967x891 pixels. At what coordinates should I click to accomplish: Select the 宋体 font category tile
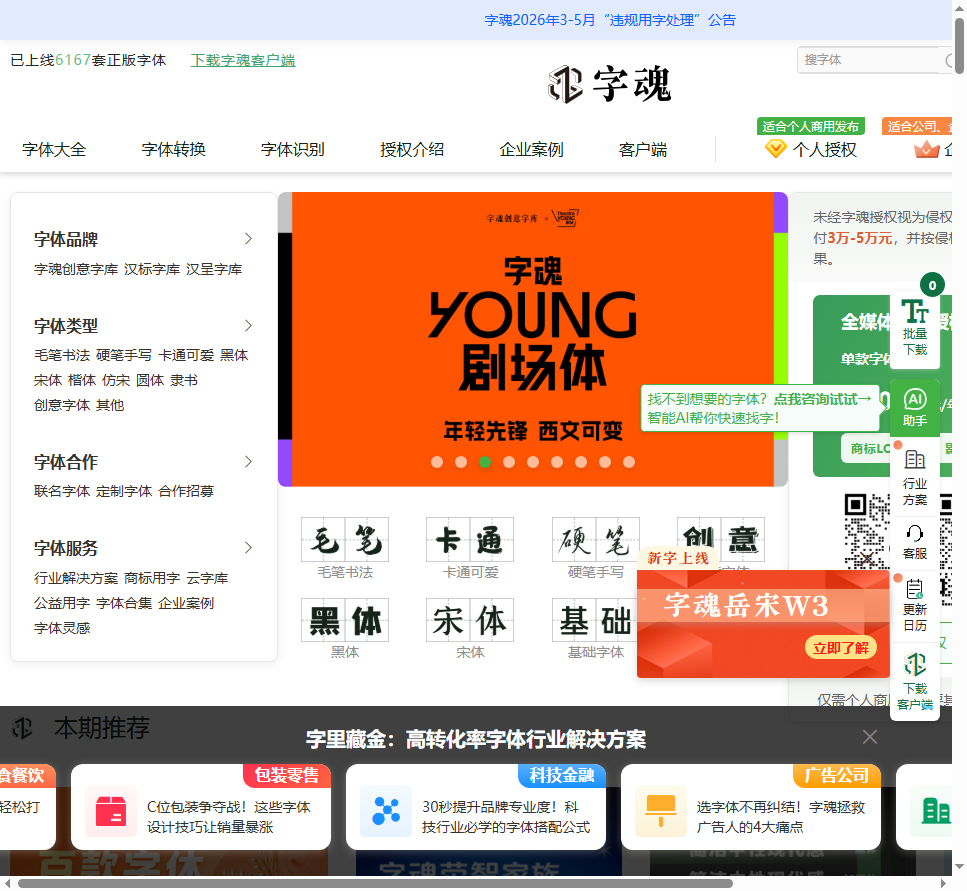click(470, 628)
